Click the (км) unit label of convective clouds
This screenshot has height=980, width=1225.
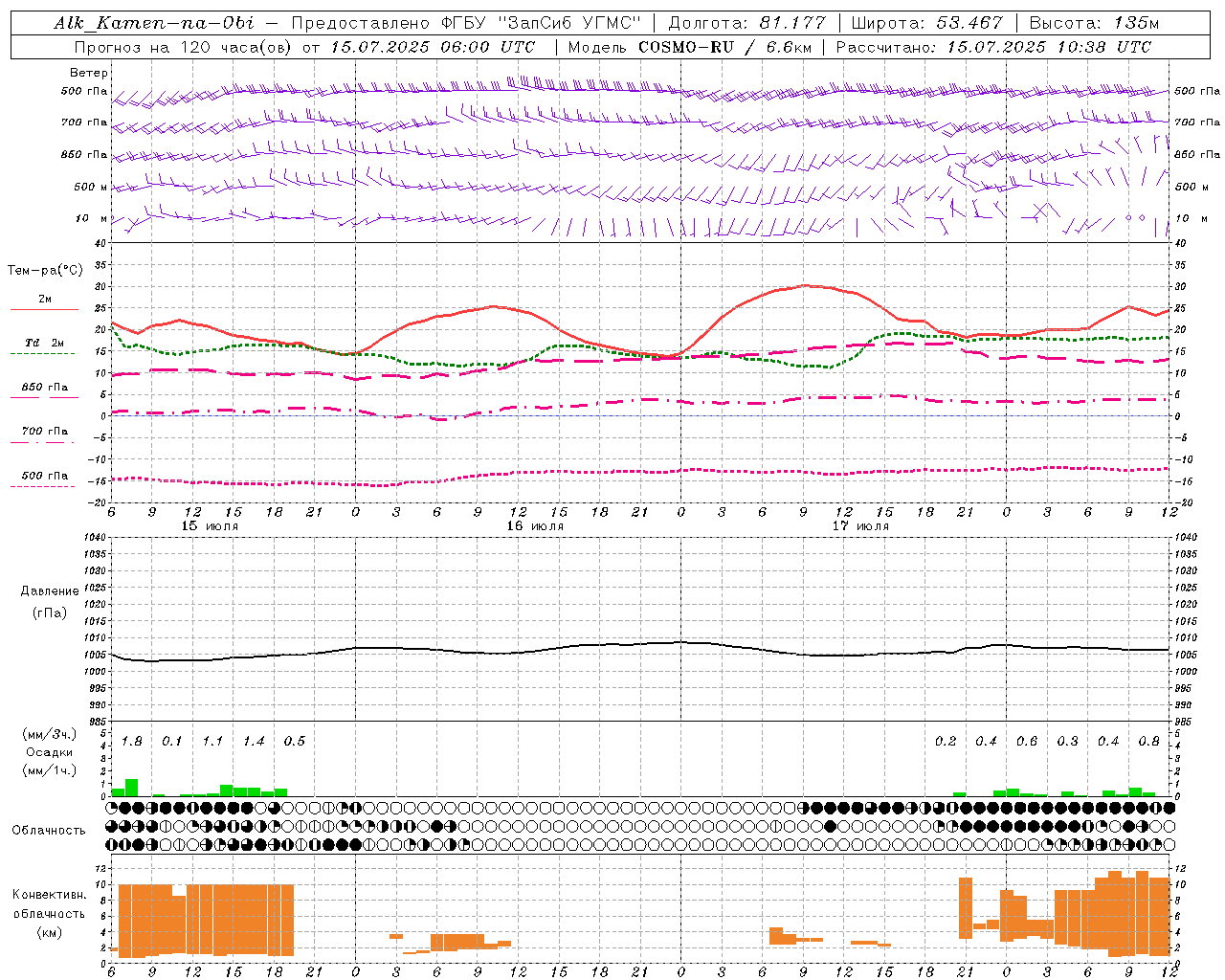(x=49, y=932)
